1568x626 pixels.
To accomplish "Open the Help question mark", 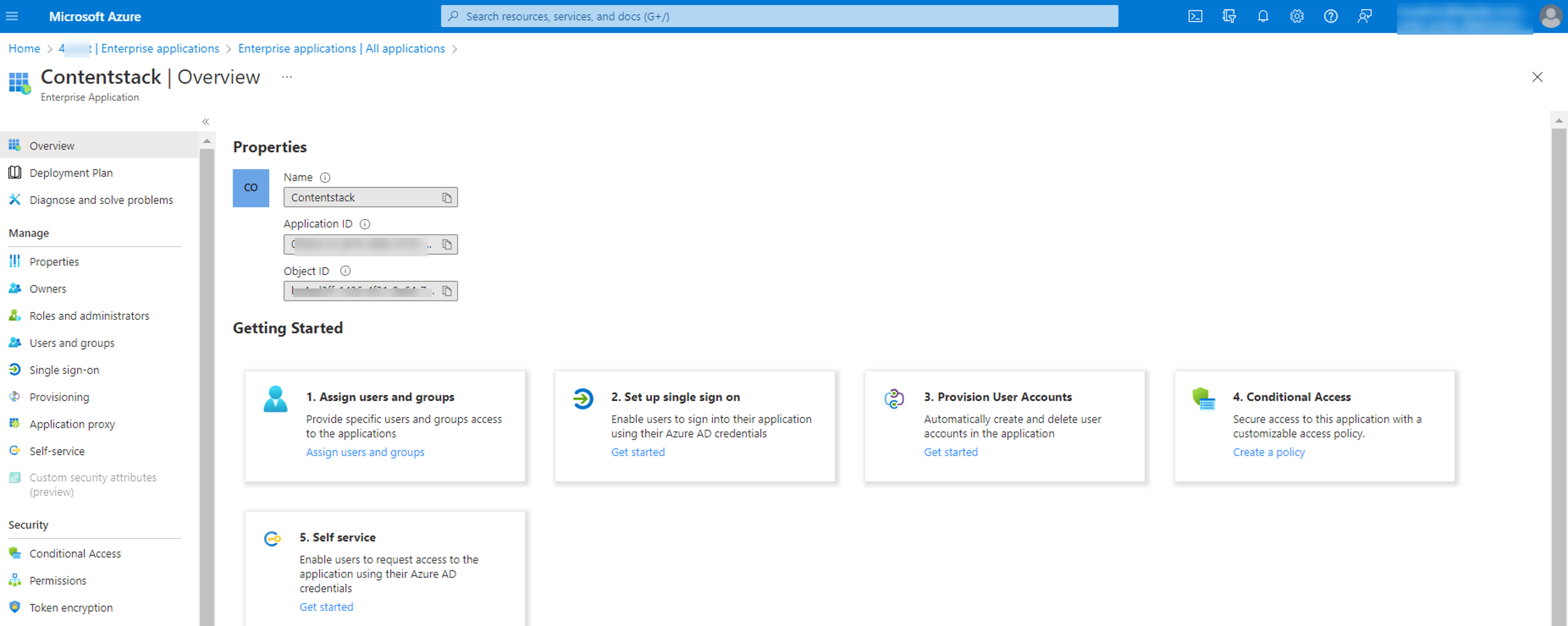I will click(x=1331, y=16).
